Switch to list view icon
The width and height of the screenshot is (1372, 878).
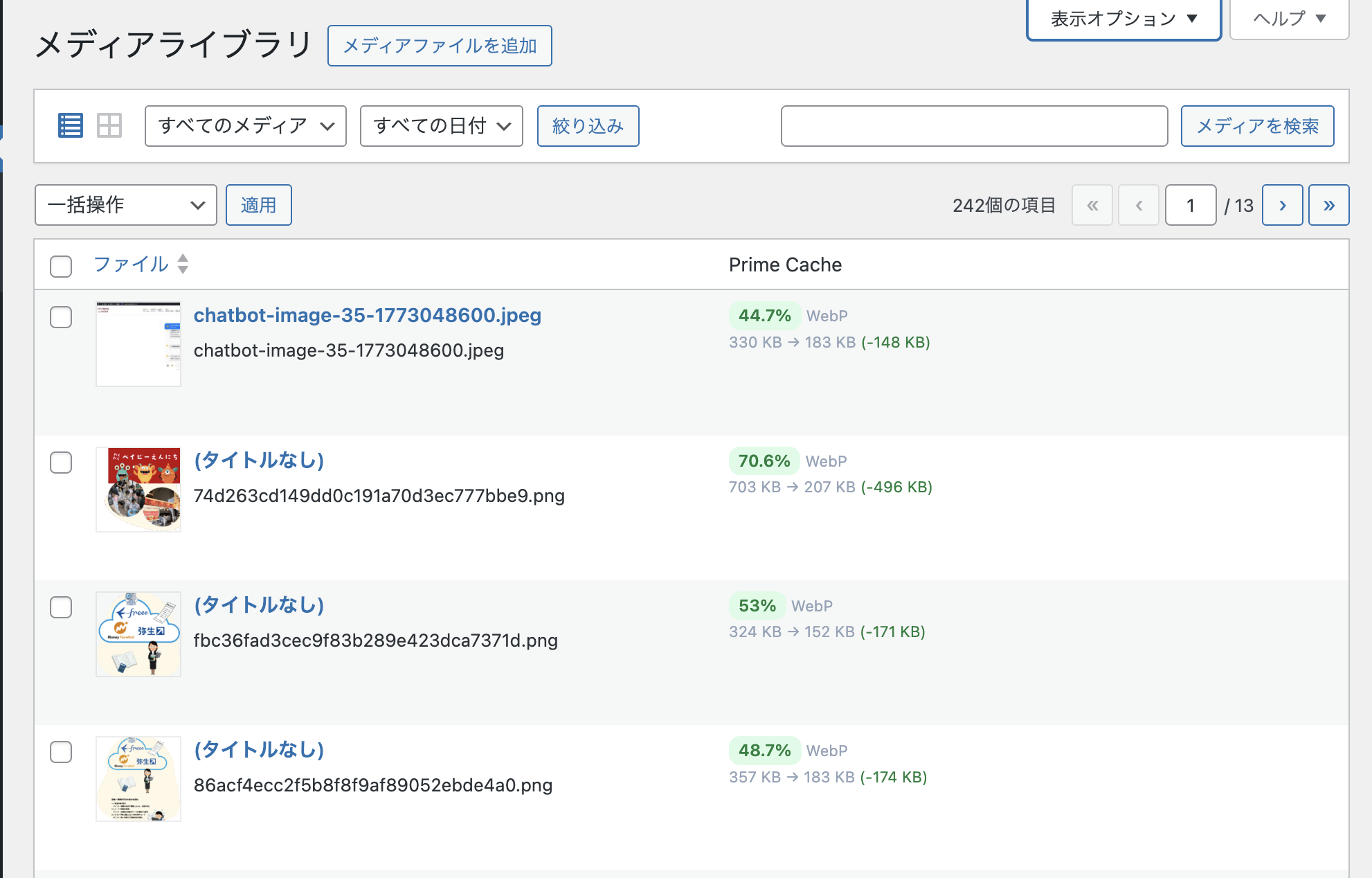(x=71, y=125)
